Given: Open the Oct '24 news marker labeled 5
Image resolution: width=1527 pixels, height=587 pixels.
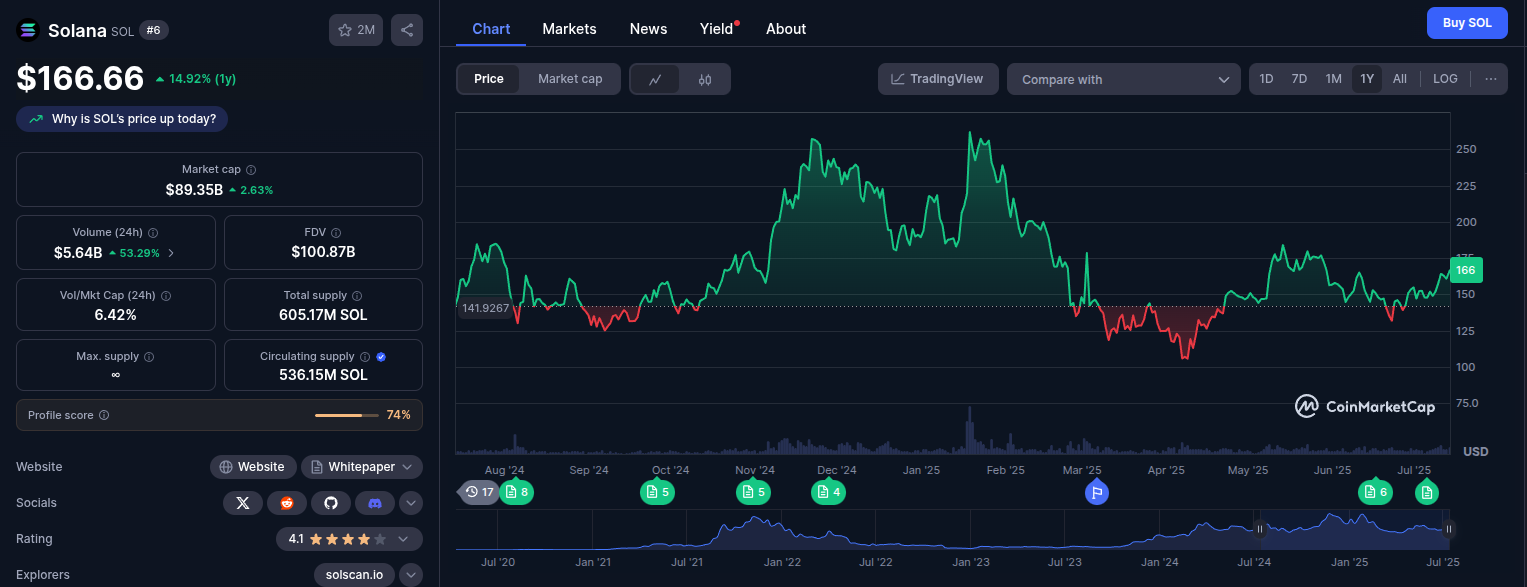Looking at the screenshot, I should [x=658, y=492].
